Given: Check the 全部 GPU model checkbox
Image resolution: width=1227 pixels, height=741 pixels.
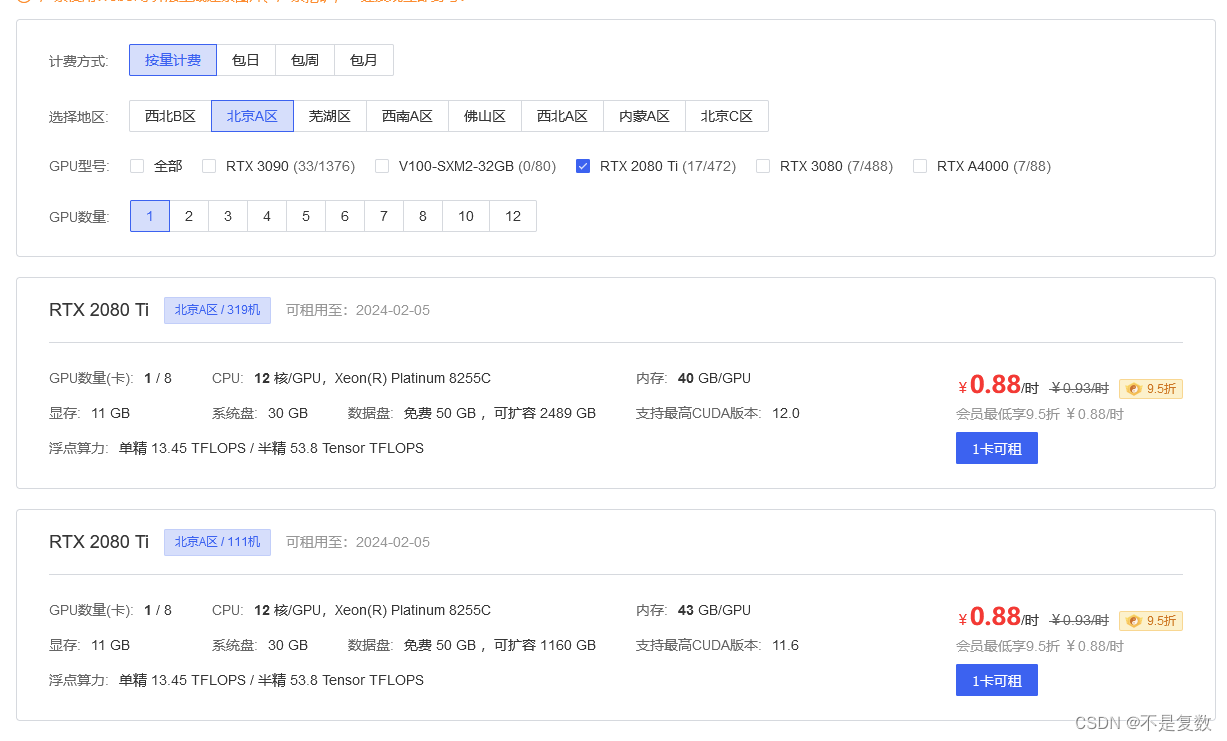Looking at the screenshot, I should (x=137, y=166).
